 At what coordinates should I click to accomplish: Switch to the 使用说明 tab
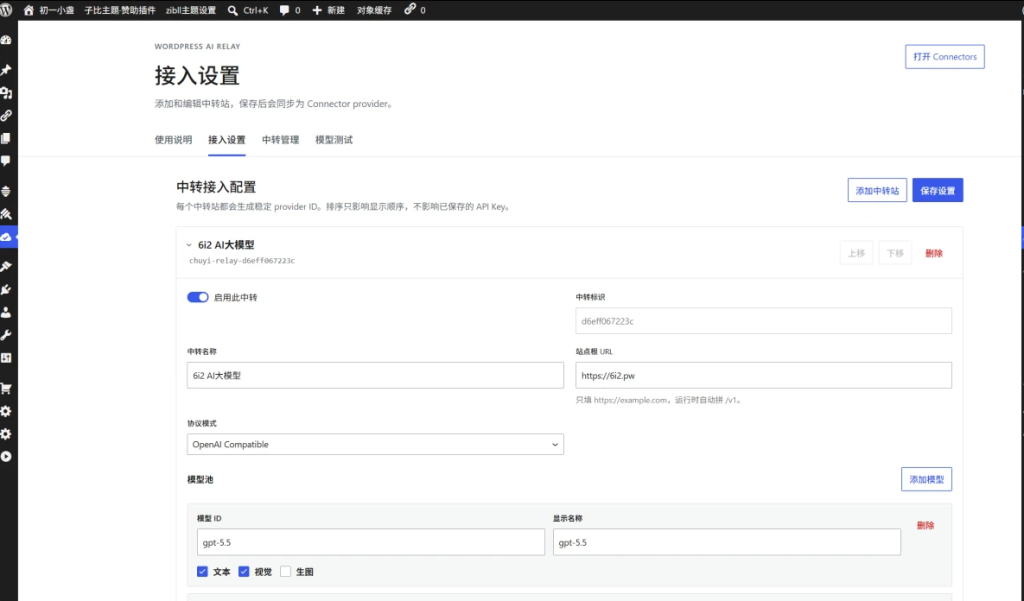(173, 140)
